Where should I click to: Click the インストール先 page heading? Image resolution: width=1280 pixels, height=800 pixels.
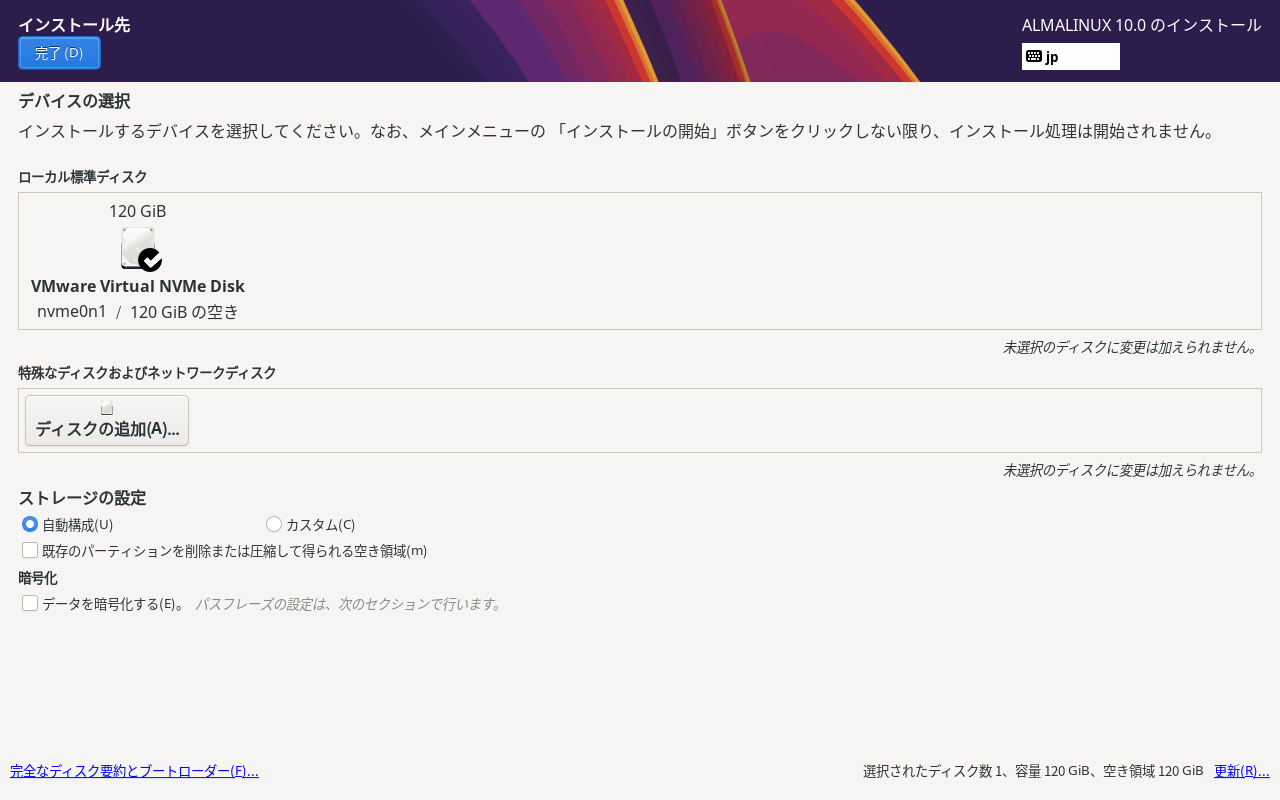[74, 25]
